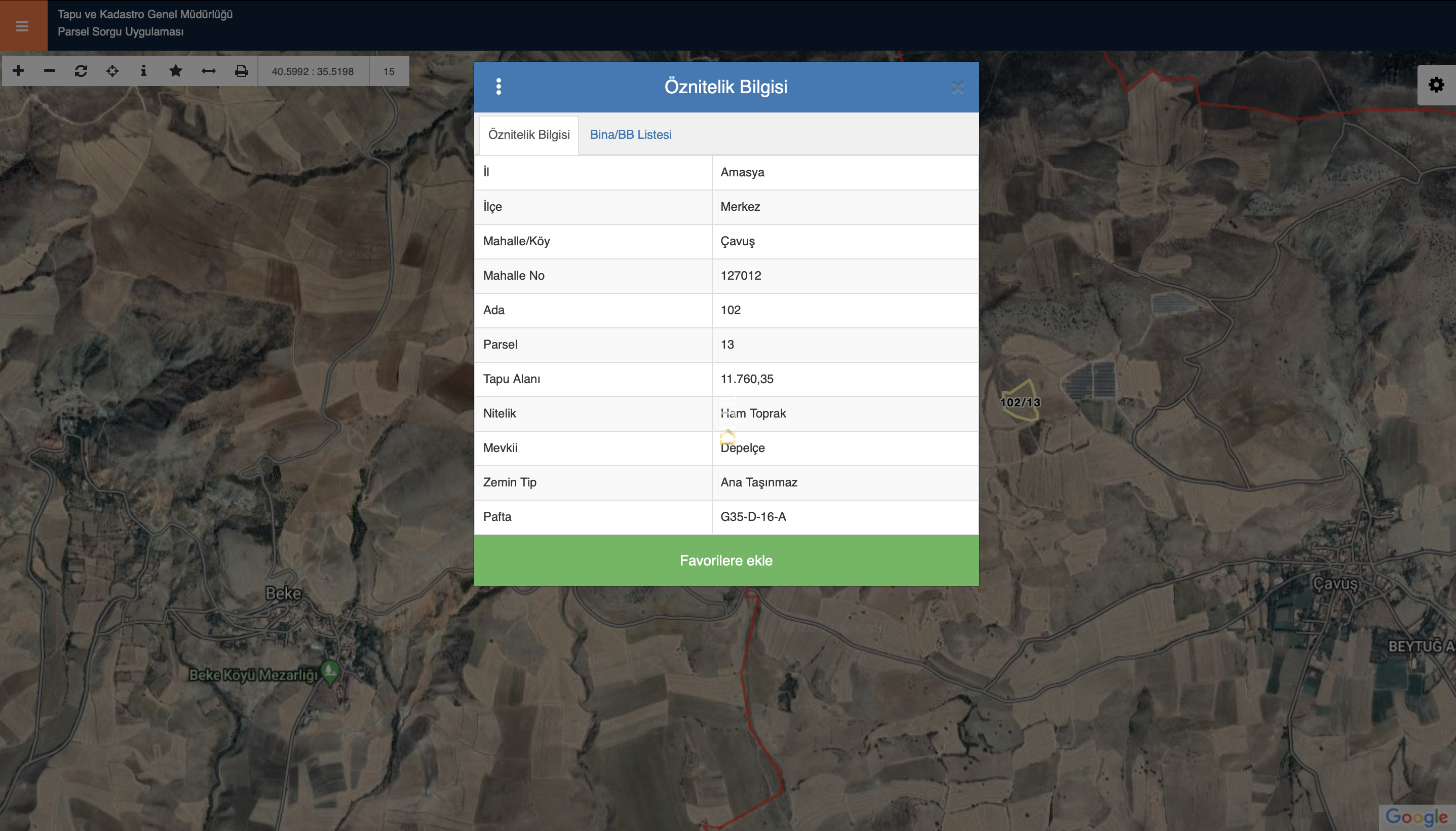The image size is (1456, 831).
Task: Click the Nitelik value Ham Toprak
Action: click(753, 413)
